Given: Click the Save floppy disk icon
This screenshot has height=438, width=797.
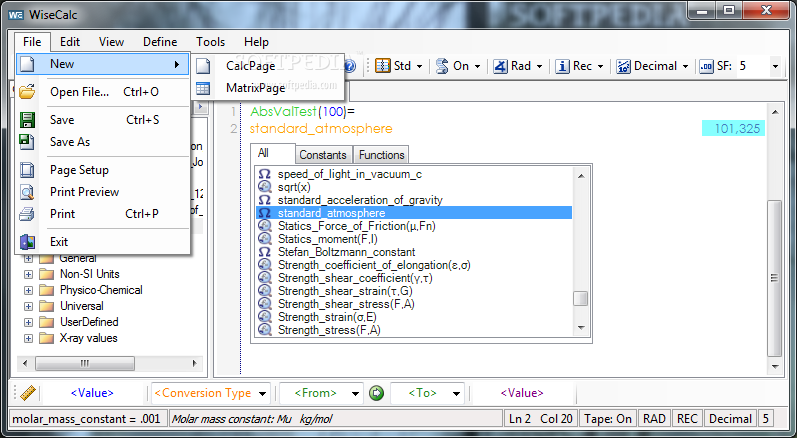Looking at the screenshot, I should click(26, 120).
